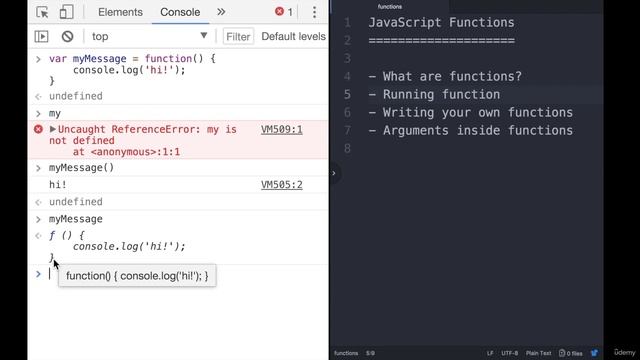Click line number 5 in the editor gutter
Screen dimensions: 640x360
(347, 94)
